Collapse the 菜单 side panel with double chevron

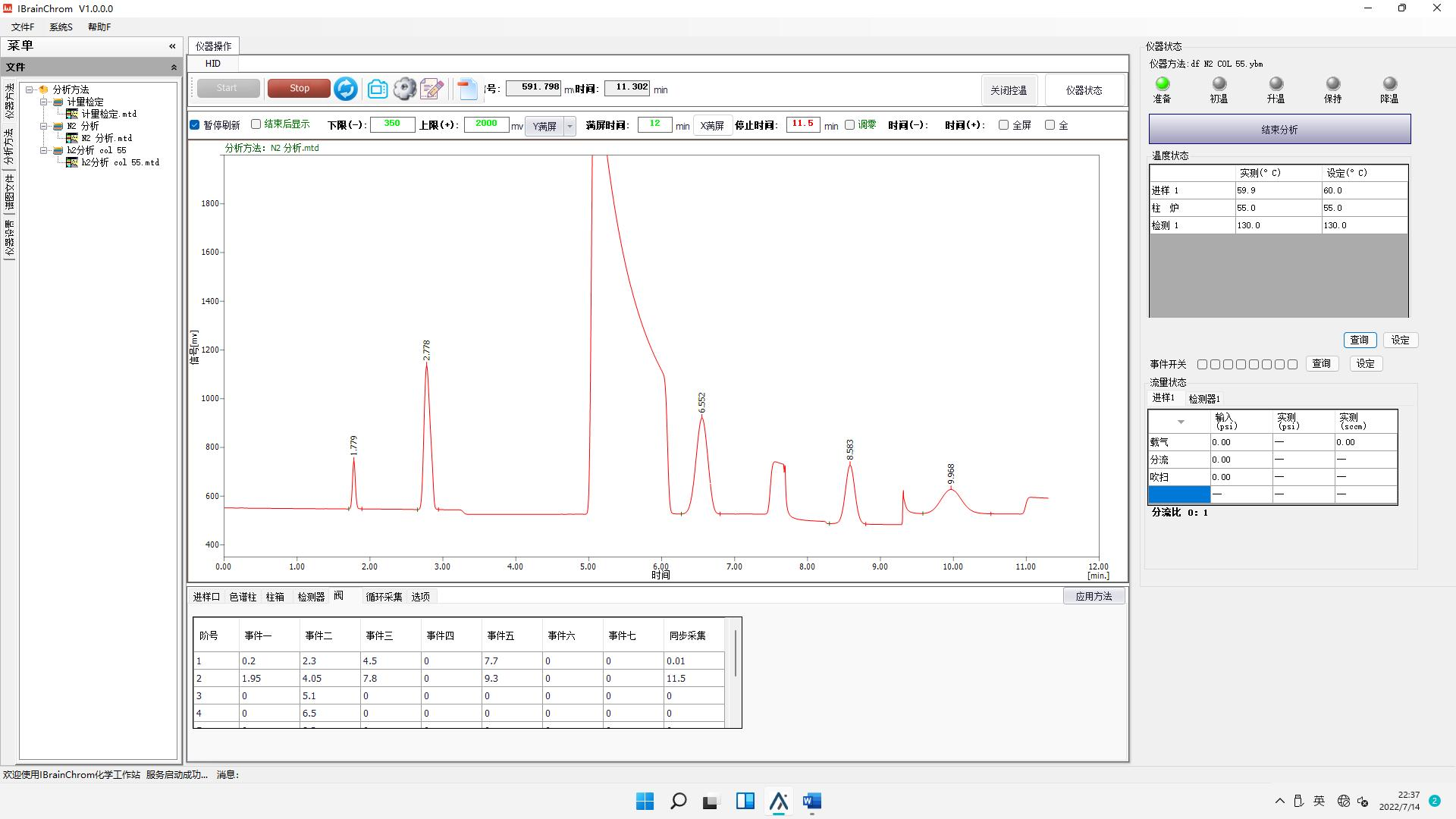tap(172, 46)
